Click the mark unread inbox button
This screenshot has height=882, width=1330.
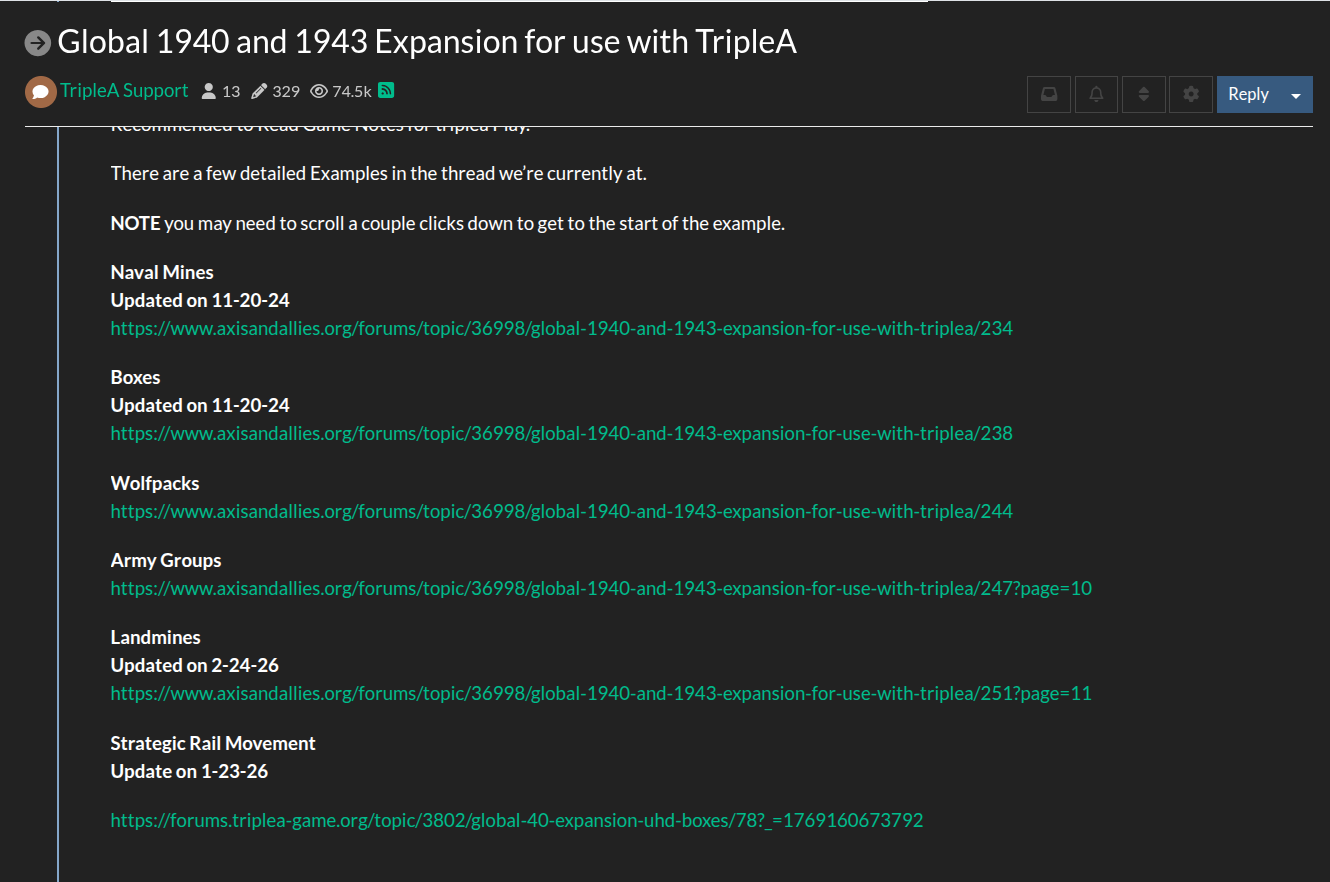tap(1049, 94)
